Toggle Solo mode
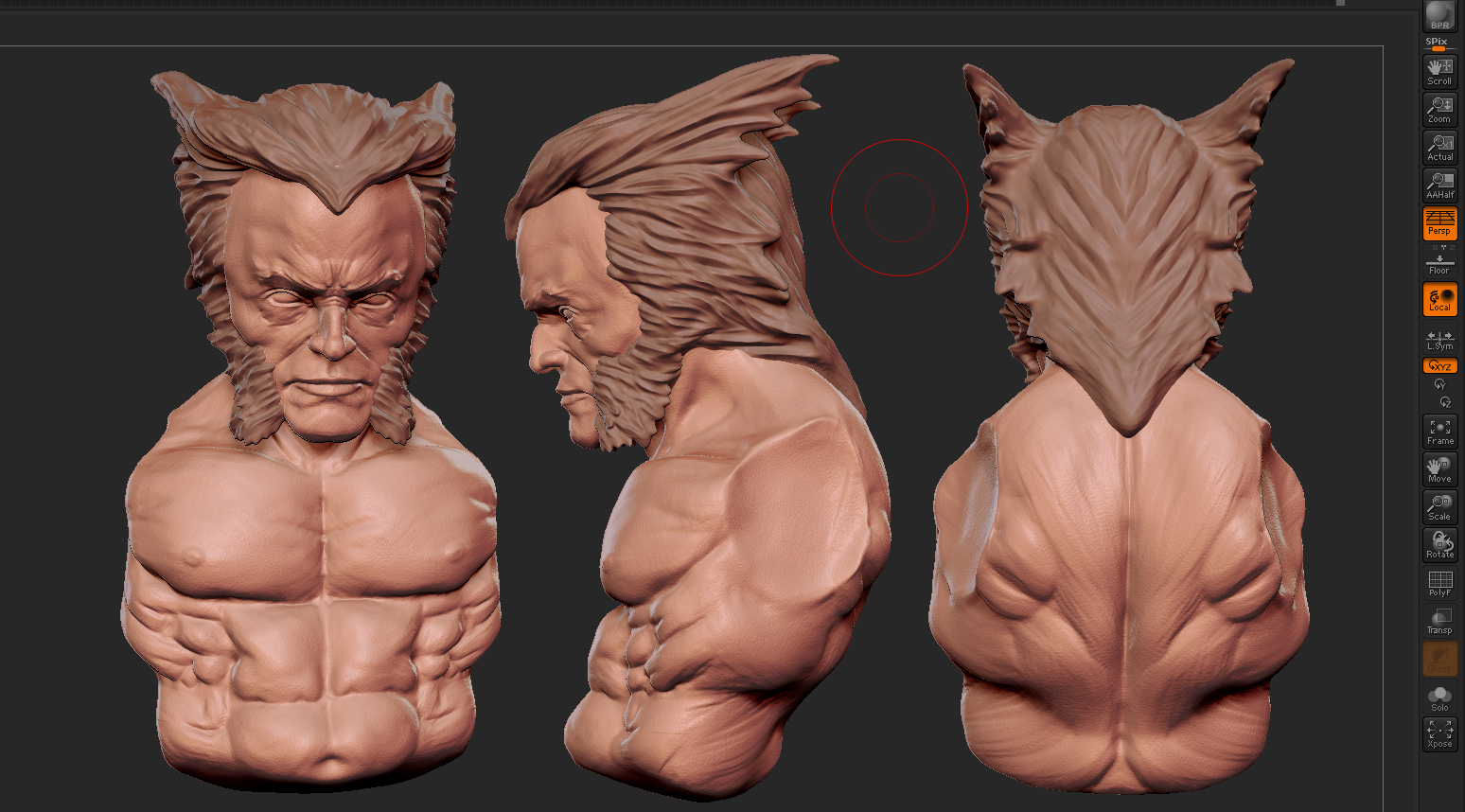Viewport: 1465px width, 812px height. point(1439,697)
